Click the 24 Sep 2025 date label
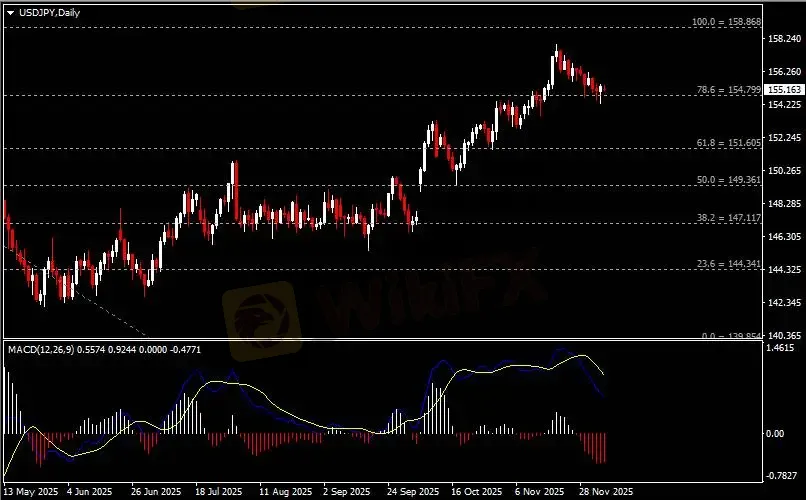Viewport: 806px width, 500px height. (413, 492)
